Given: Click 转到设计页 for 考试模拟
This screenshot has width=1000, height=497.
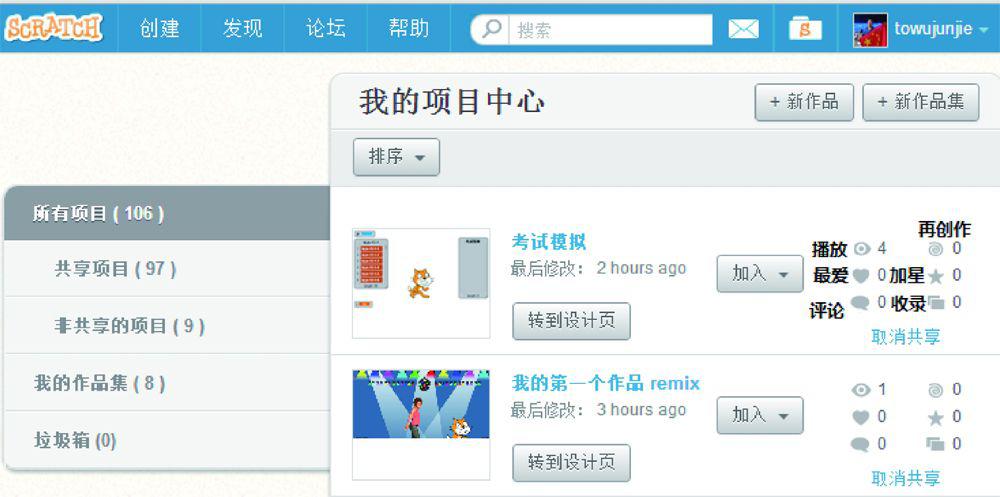Looking at the screenshot, I should click(571, 321).
